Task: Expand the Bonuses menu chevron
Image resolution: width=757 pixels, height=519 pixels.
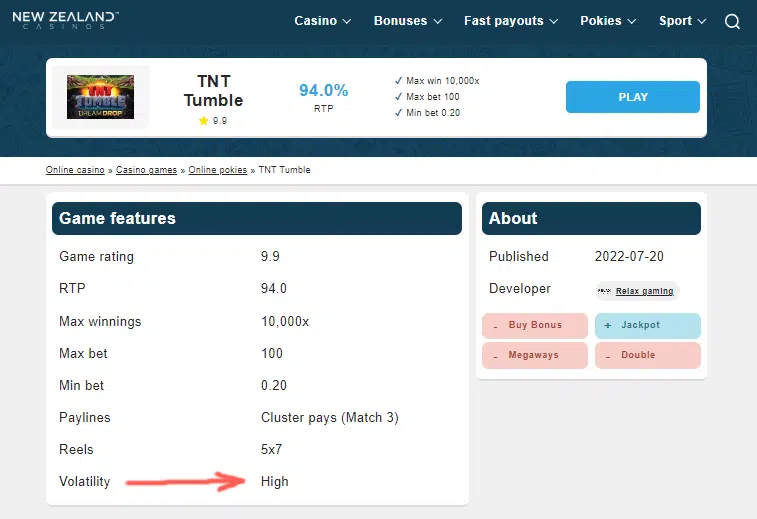Action: pyautogui.click(x=437, y=21)
